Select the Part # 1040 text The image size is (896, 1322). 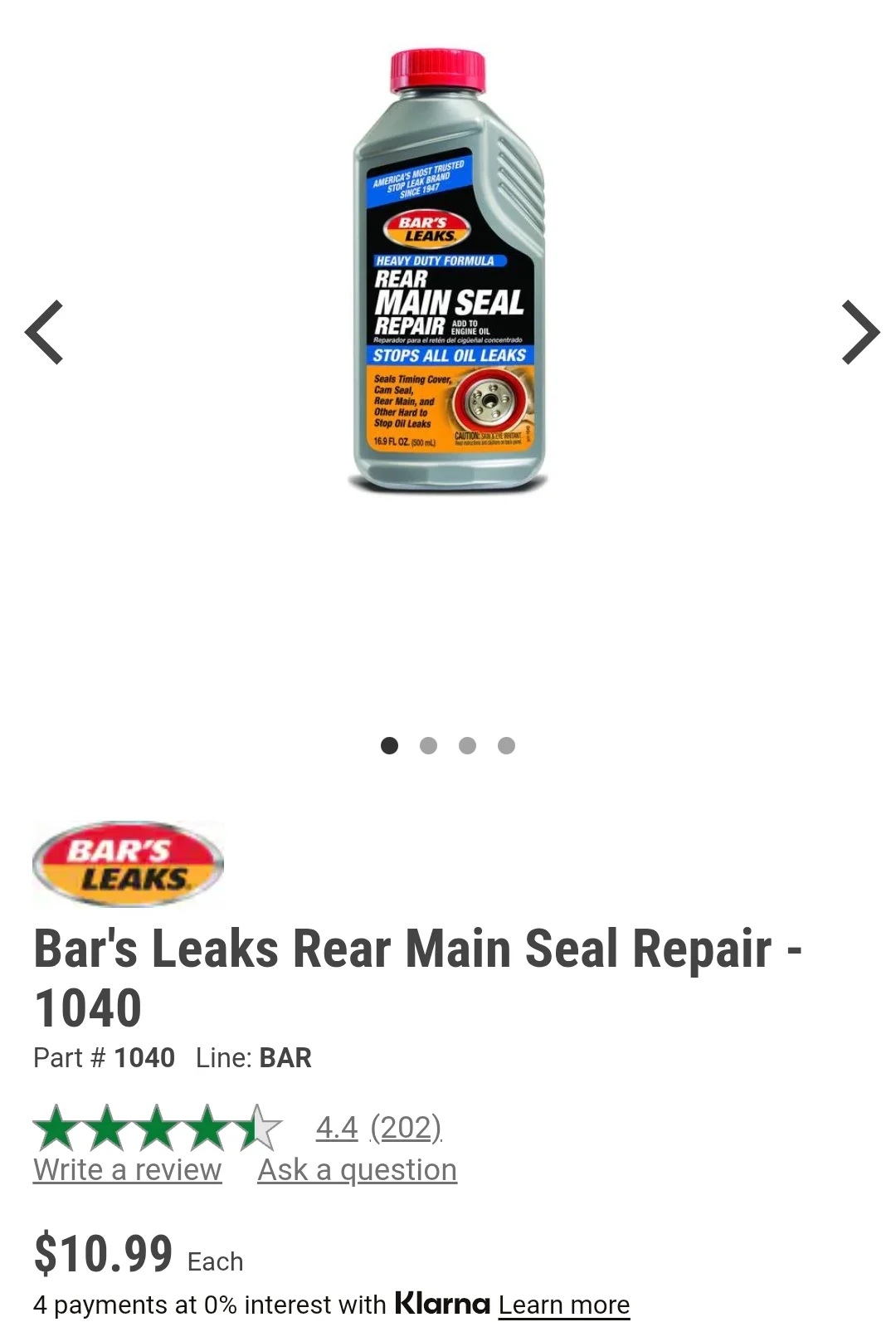point(104,1057)
